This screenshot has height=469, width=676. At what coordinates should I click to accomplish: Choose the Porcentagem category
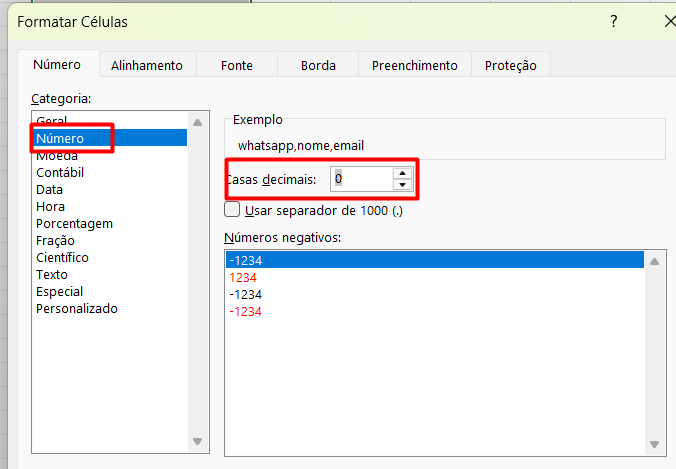(74, 224)
